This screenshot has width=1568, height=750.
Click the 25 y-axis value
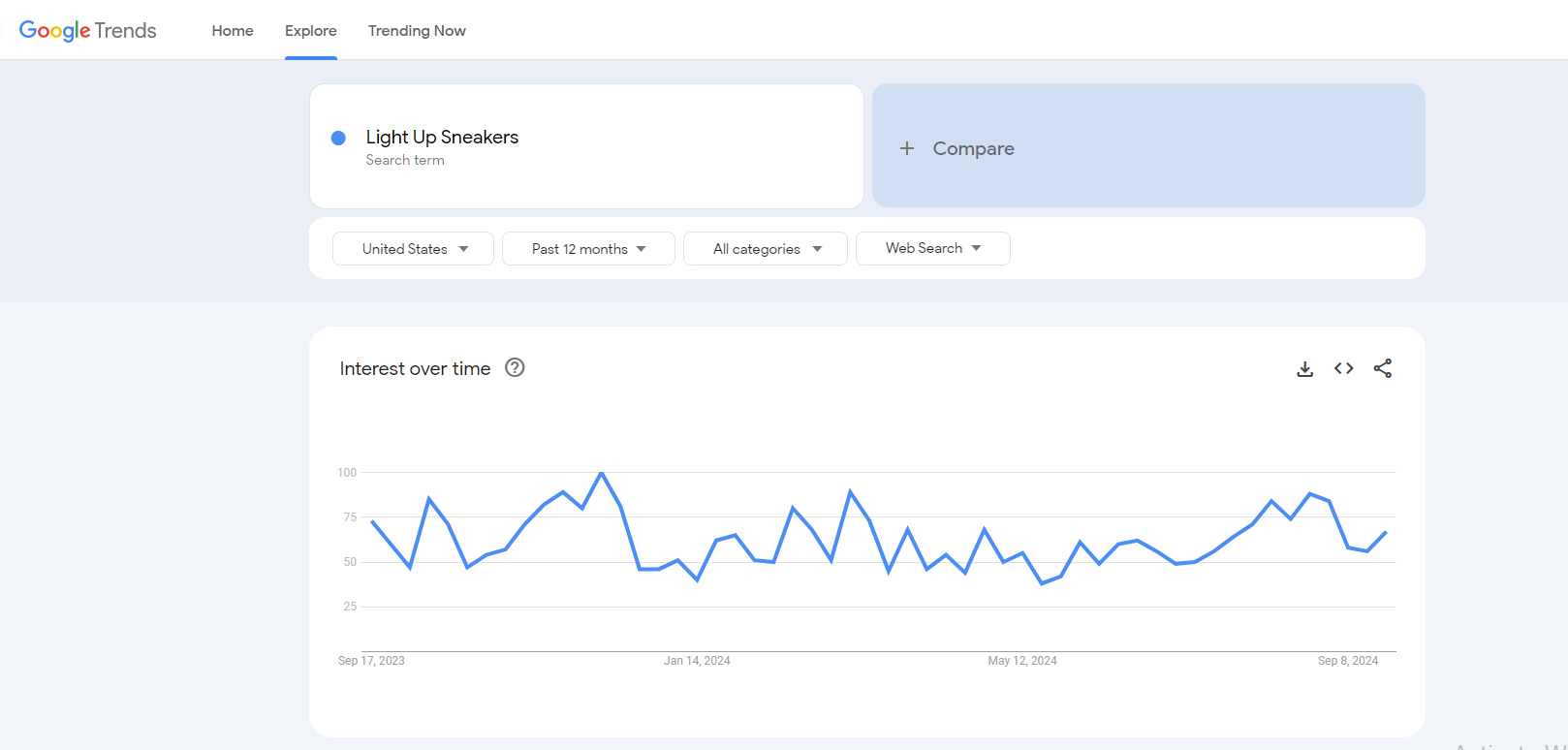(x=350, y=607)
